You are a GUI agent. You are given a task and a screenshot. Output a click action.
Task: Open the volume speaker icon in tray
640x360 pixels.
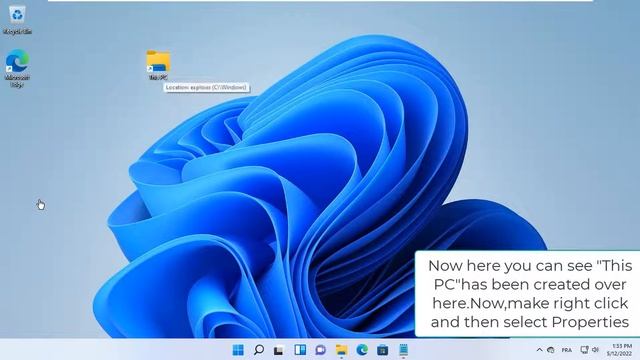click(x=596, y=350)
